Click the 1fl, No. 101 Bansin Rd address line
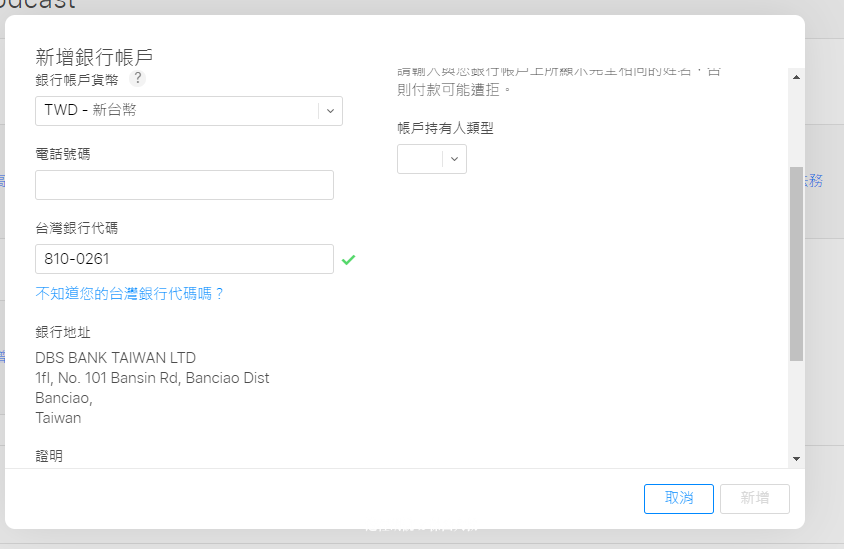Viewport: 844px width, 549px height. (x=152, y=378)
